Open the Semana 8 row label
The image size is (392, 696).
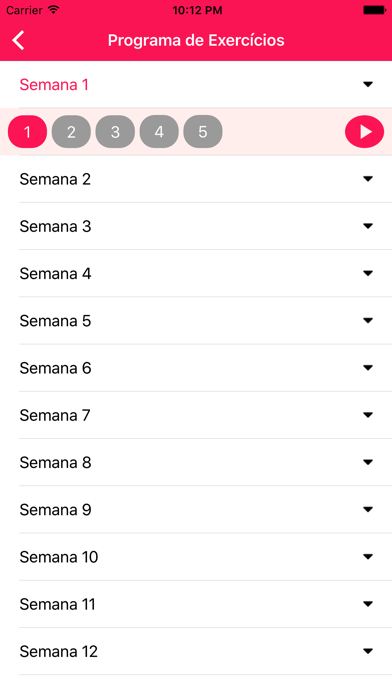pos(55,463)
